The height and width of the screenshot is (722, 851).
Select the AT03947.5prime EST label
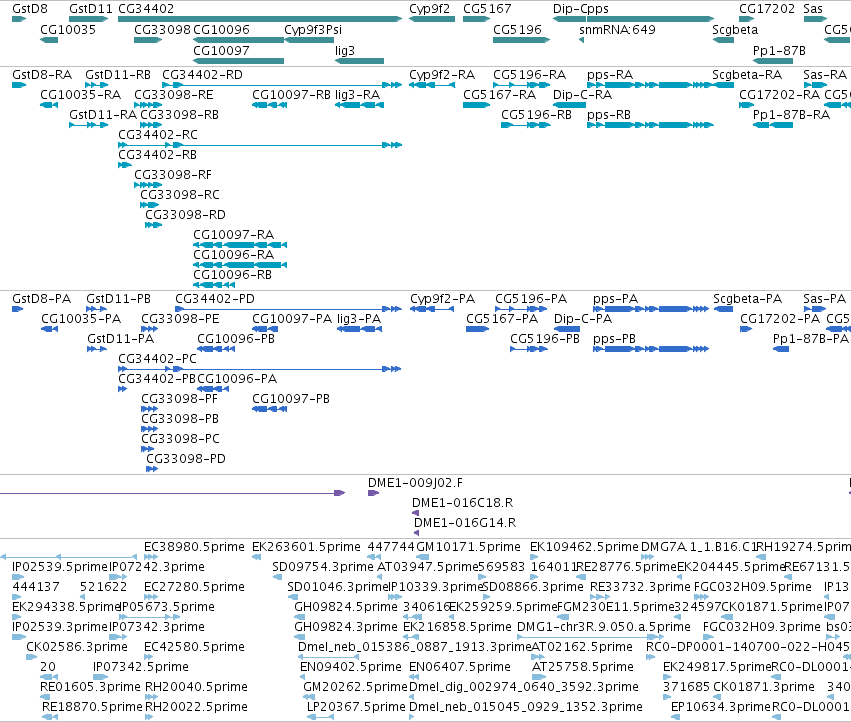pyautogui.click(x=427, y=567)
